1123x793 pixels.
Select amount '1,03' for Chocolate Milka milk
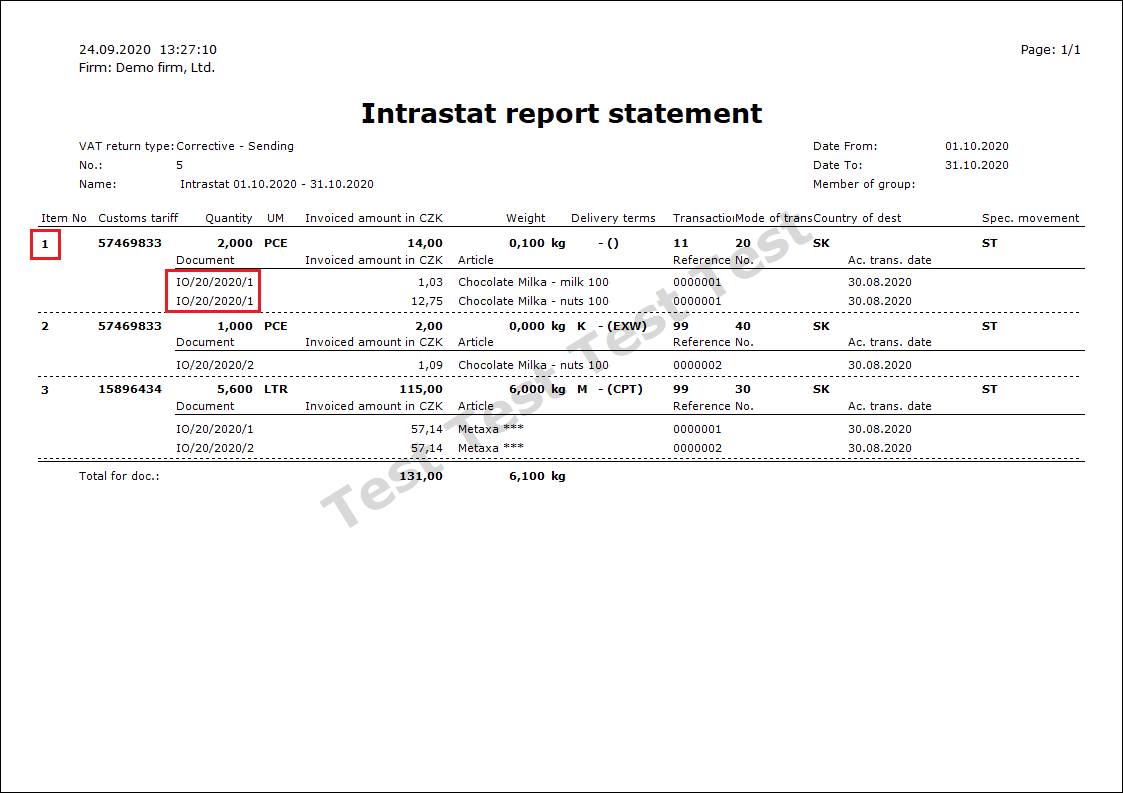coord(430,282)
